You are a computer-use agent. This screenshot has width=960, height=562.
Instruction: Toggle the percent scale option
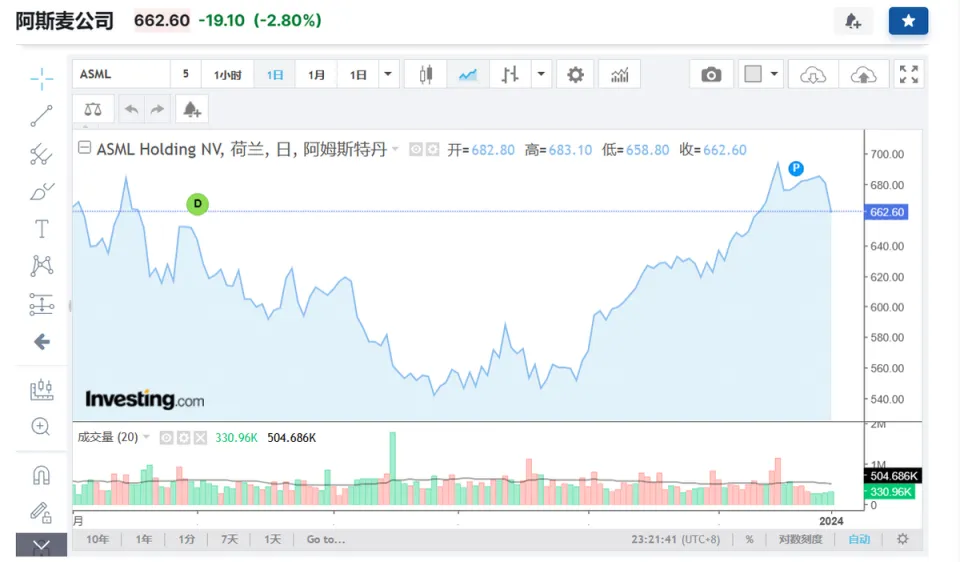(x=749, y=539)
